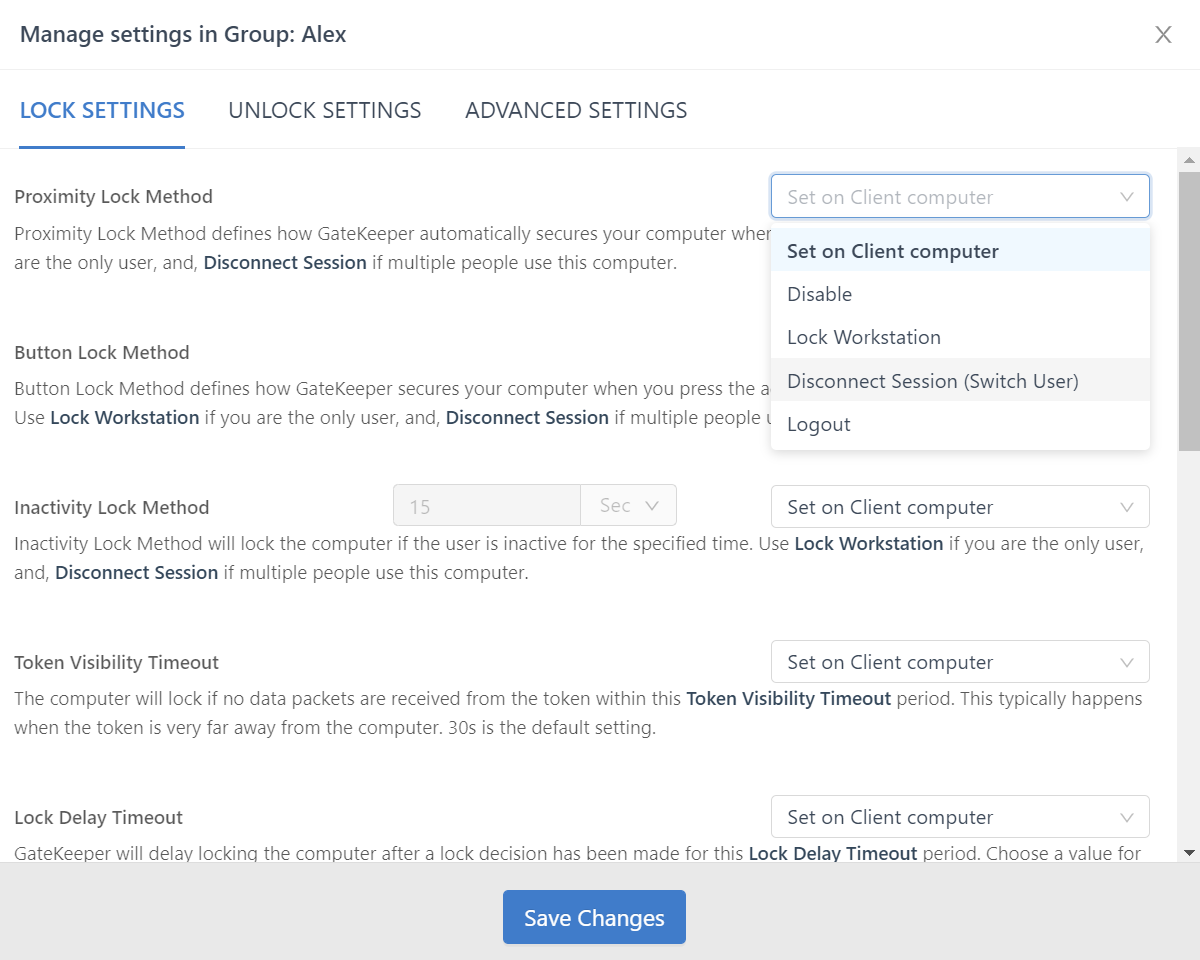Click the Token Visibility Timeout chevron arrow

[1127, 662]
